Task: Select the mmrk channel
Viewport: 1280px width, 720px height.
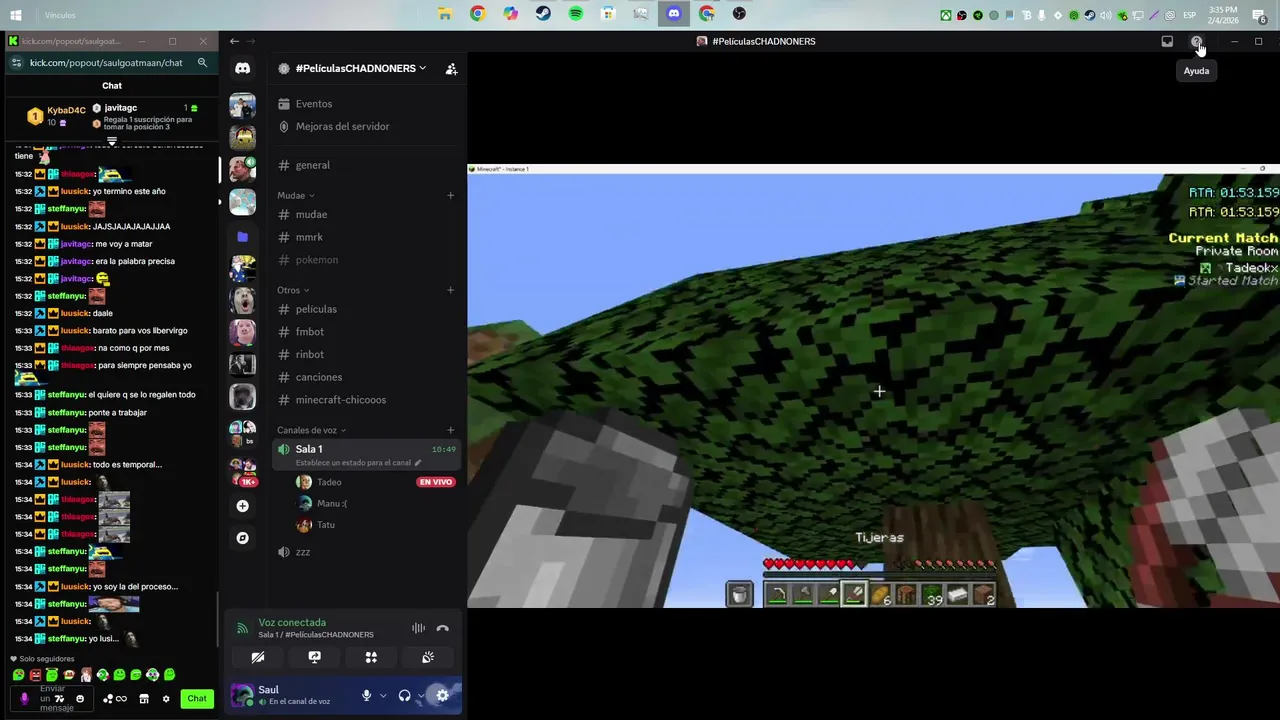Action: point(366,237)
